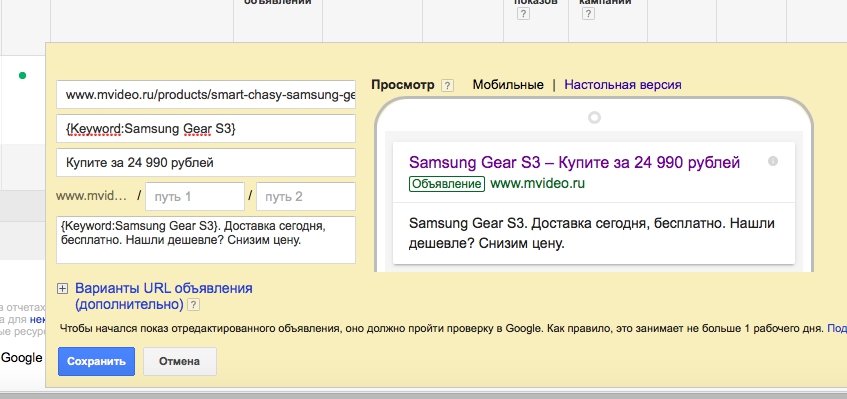Click the info icon in the ad preview
The image size is (847, 399).
[x=773, y=161]
